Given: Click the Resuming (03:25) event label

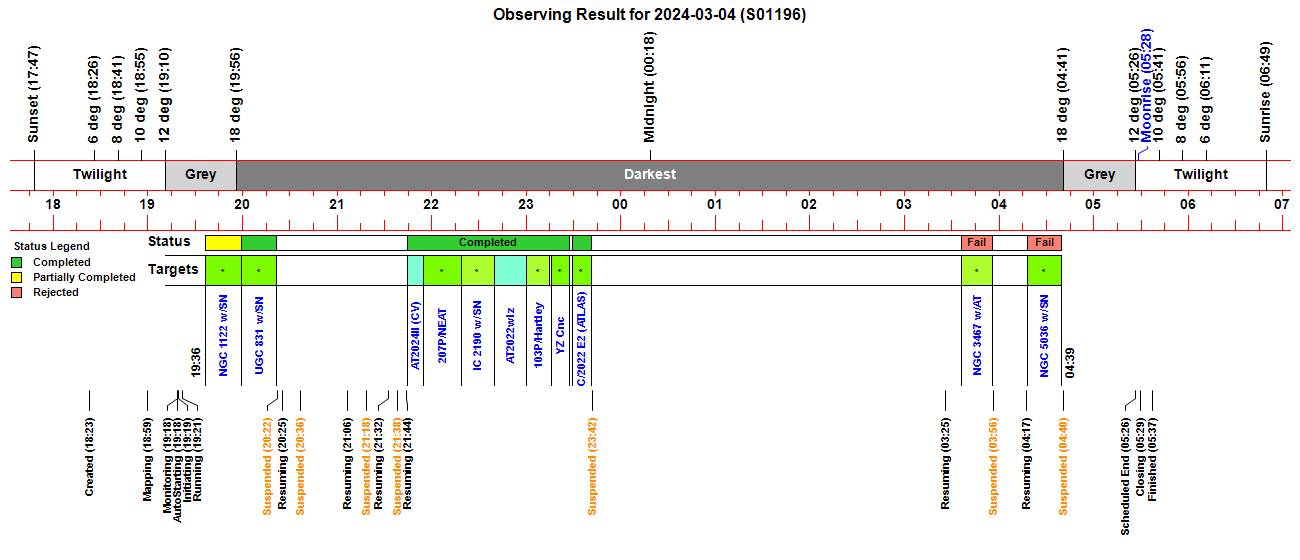Looking at the screenshot, I should pos(946,464).
